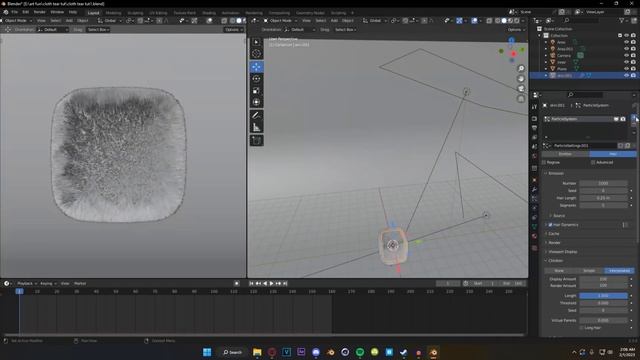The image size is (640, 360).
Task: Select the Measure tool
Action: [256, 127]
